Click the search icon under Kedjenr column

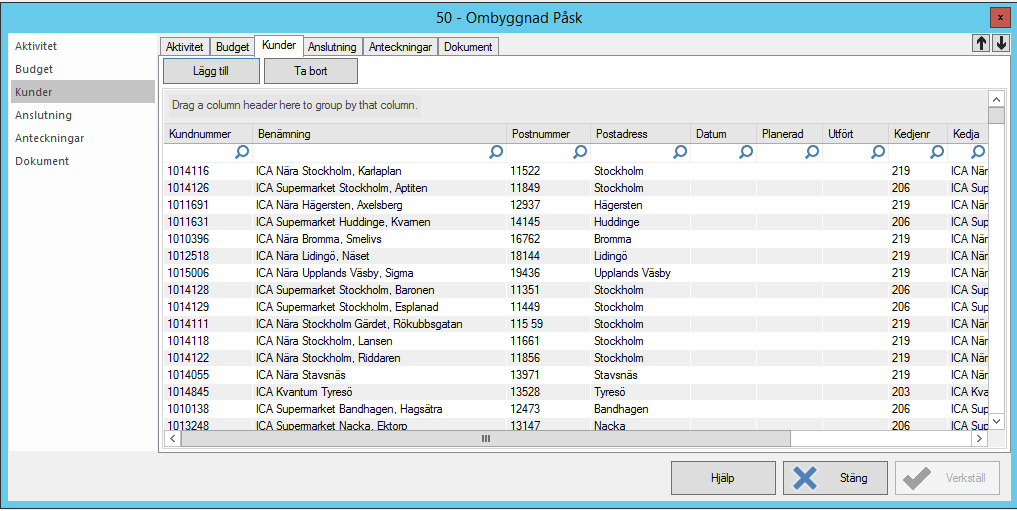click(937, 152)
